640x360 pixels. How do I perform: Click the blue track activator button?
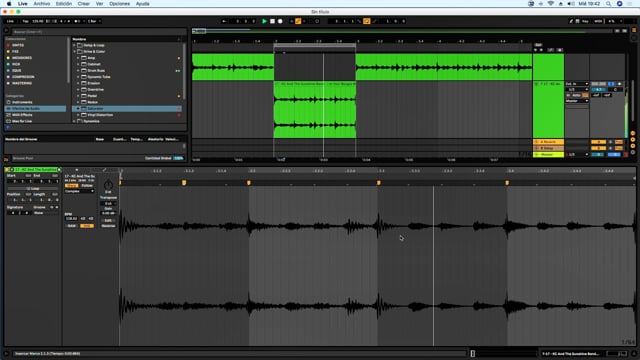(x=611, y=84)
